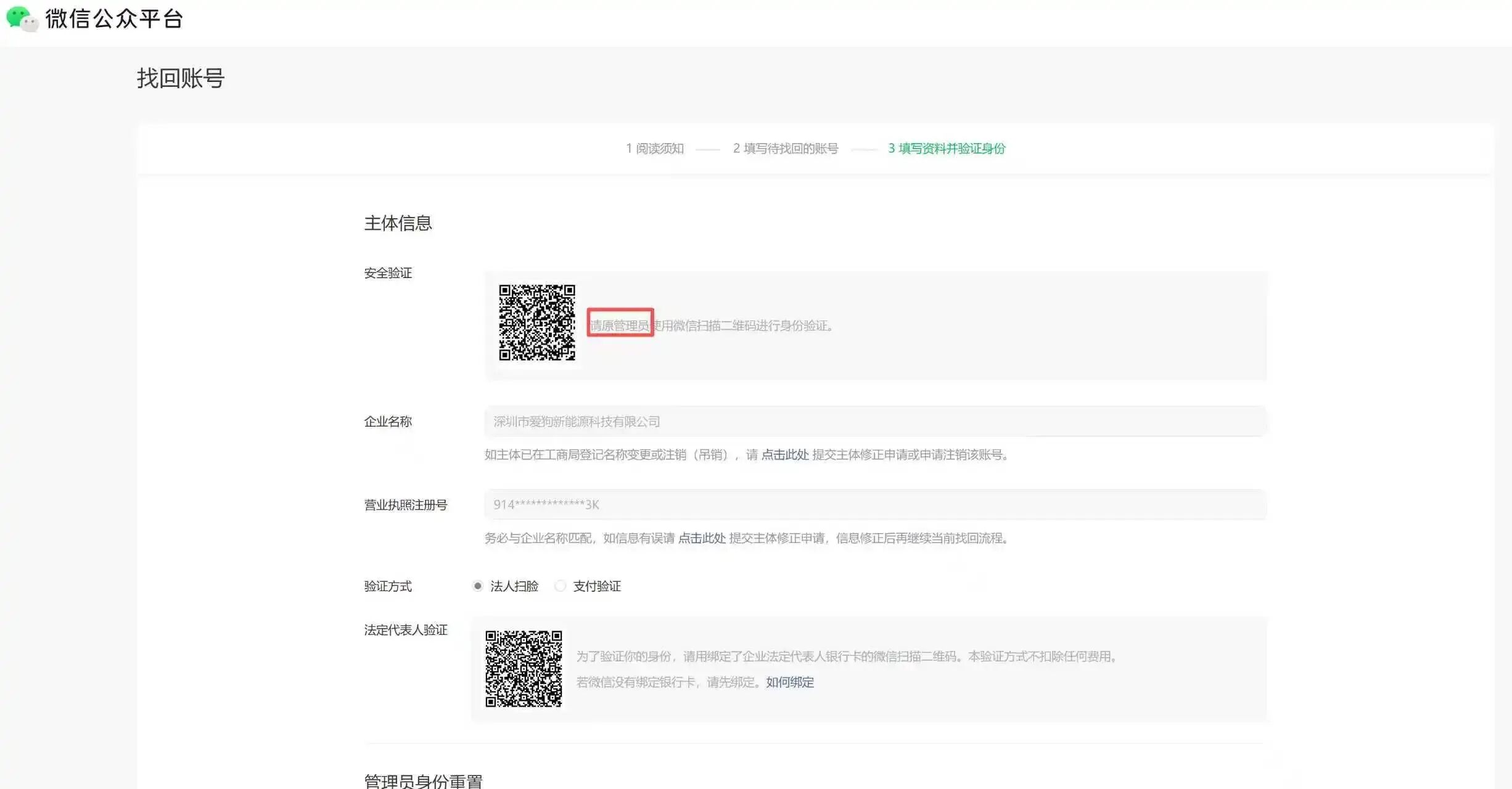Click the 微信公众平台 title text
The height and width of the screenshot is (789, 1512).
[114, 18]
